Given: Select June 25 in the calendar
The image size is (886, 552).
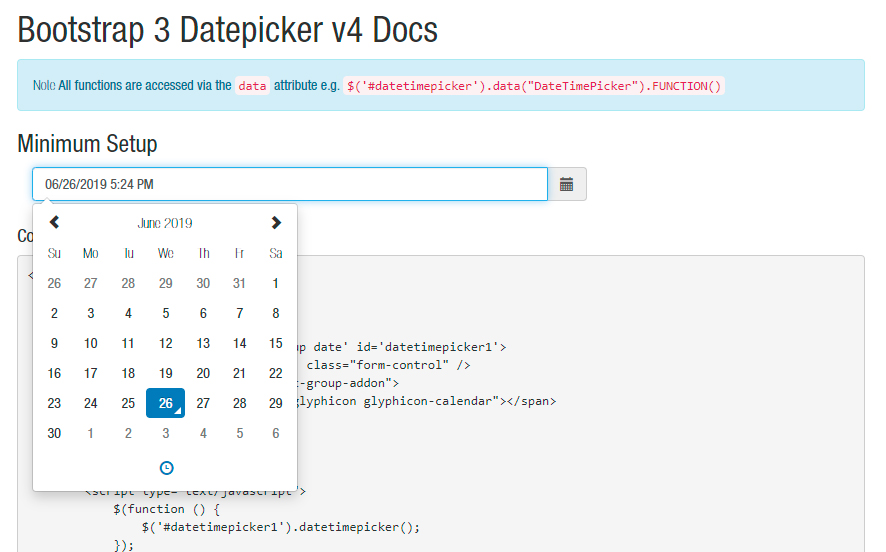Looking at the screenshot, I should pyautogui.click(x=128, y=403).
